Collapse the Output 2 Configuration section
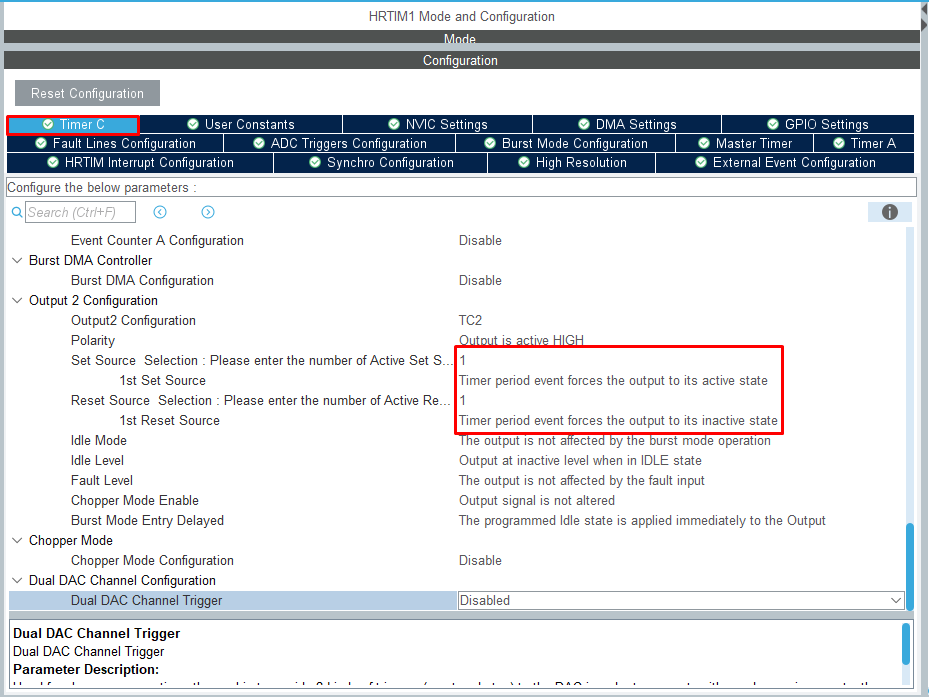Image resolution: width=929 pixels, height=697 pixels. coord(17,300)
